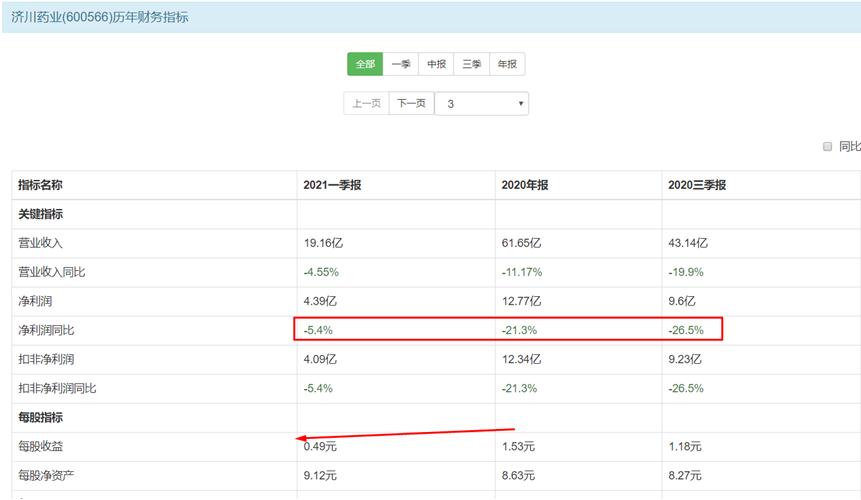Viewport: 861px width, 500px height.
Task: Select the 扣非净利润 row label
Action: coord(46,359)
